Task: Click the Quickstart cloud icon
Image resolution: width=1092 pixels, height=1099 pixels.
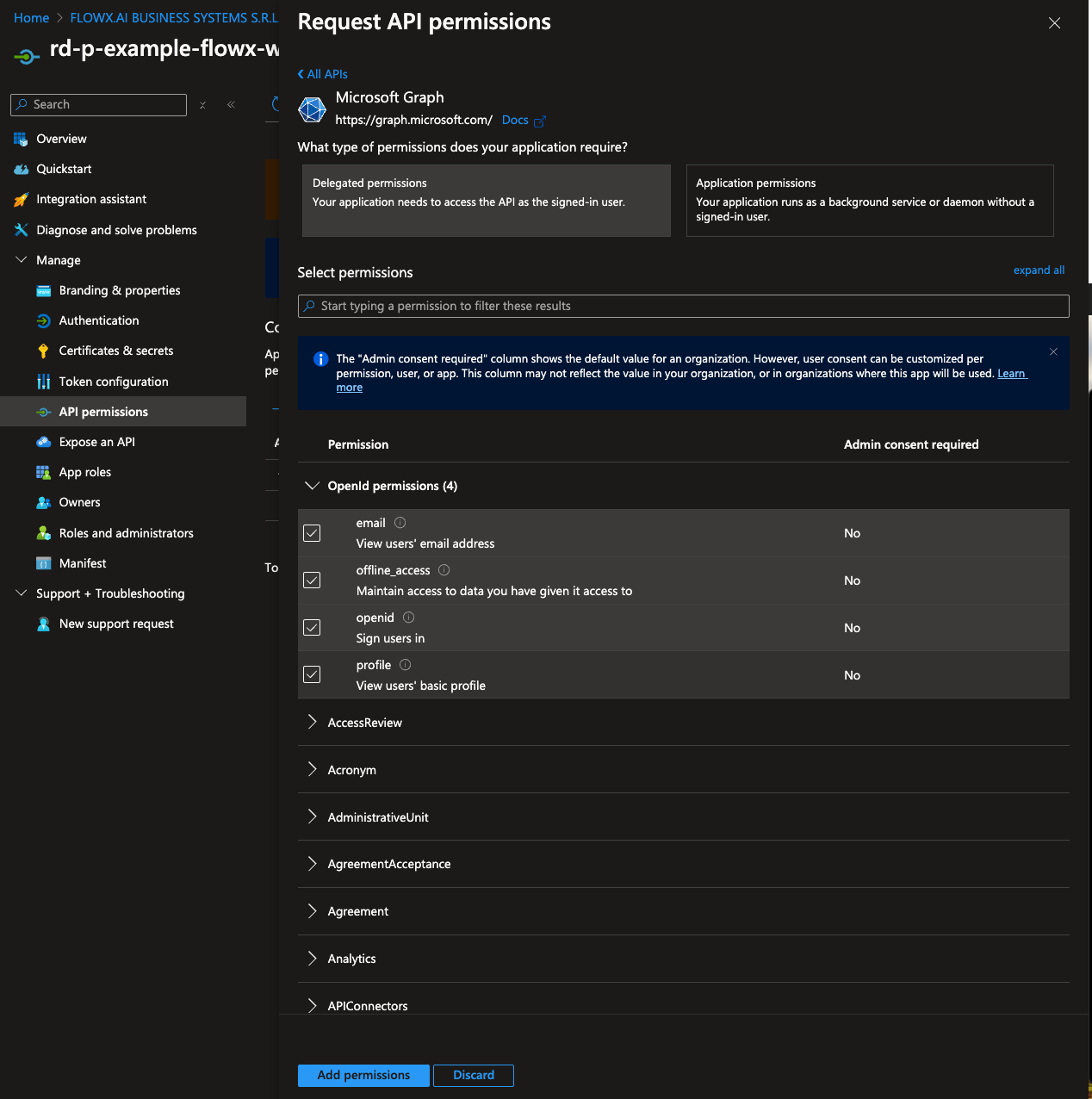Action: pyautogui.click(x=21, y=169)
